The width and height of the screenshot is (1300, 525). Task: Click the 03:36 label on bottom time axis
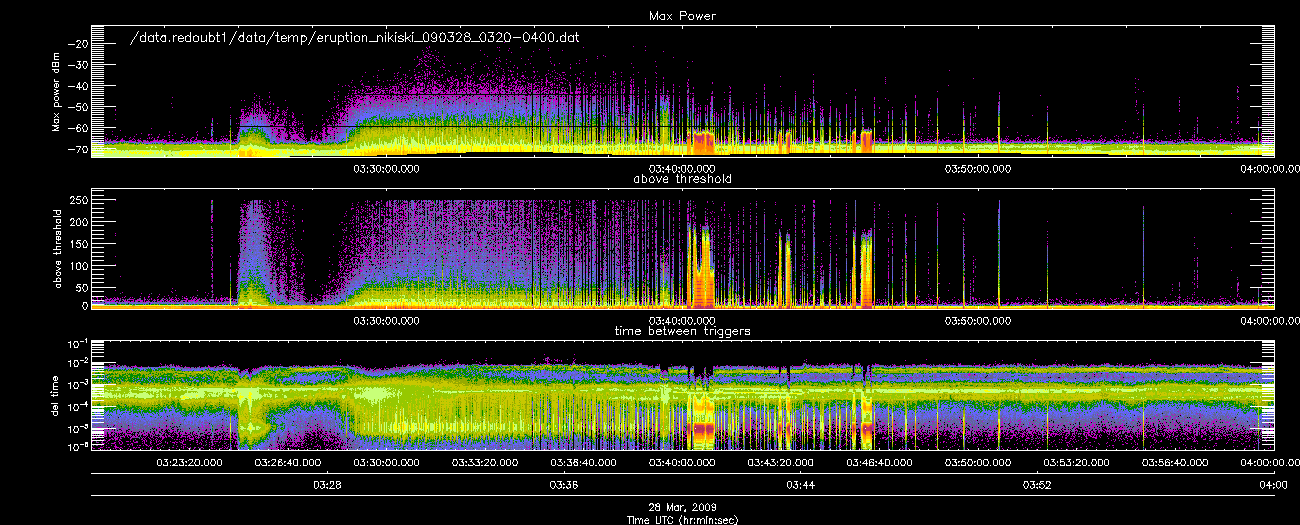coord(563,485)
